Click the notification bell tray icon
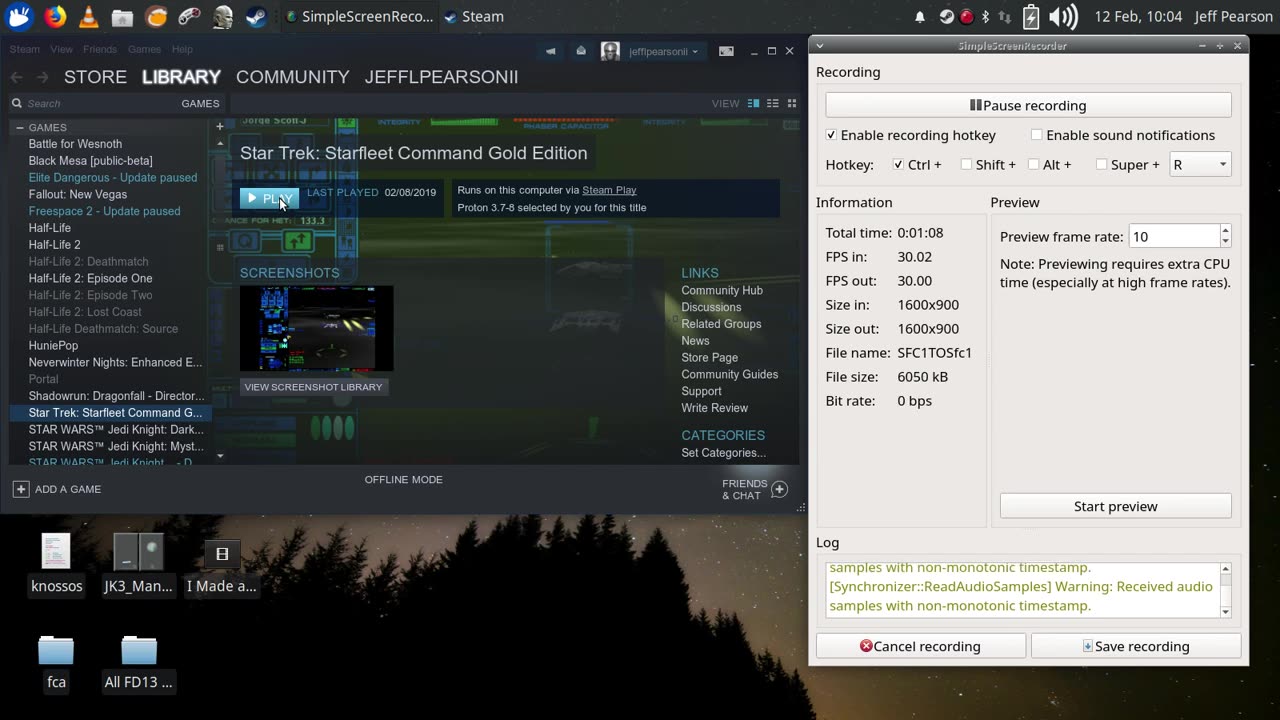Viewport: 1280px width, 720px height. click(920, 17)
